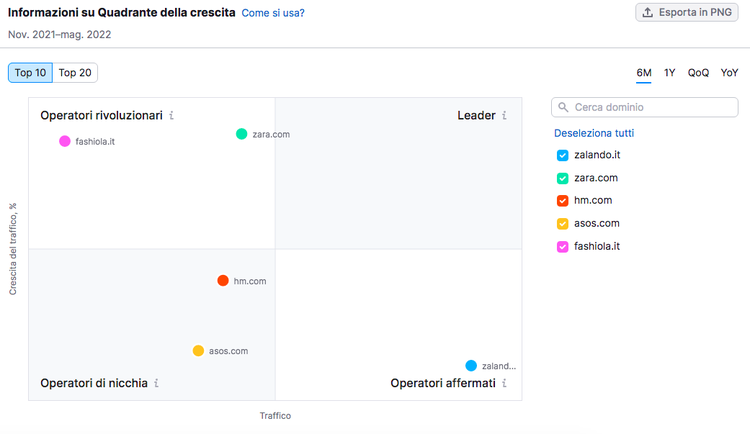Focus the Cerca dominio search field
The image size is (750, 434).
644,107
